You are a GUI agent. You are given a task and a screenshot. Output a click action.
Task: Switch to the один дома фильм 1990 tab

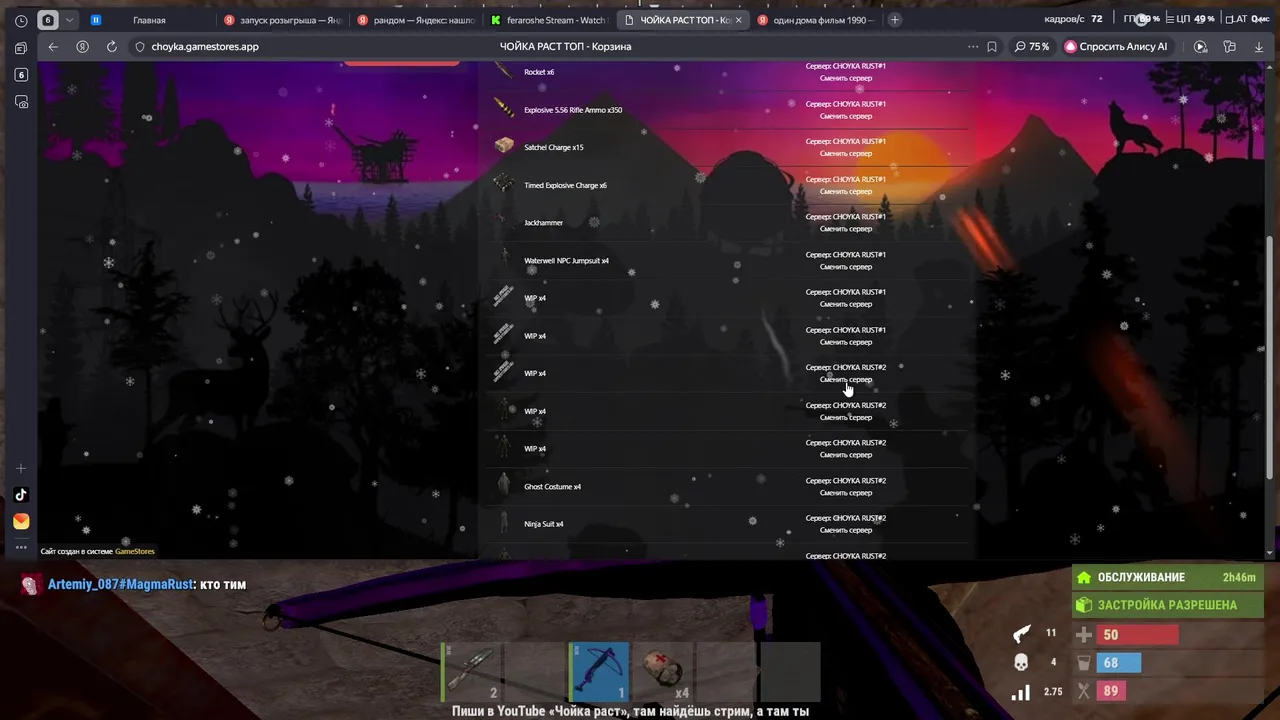click(x=816, y=20)
